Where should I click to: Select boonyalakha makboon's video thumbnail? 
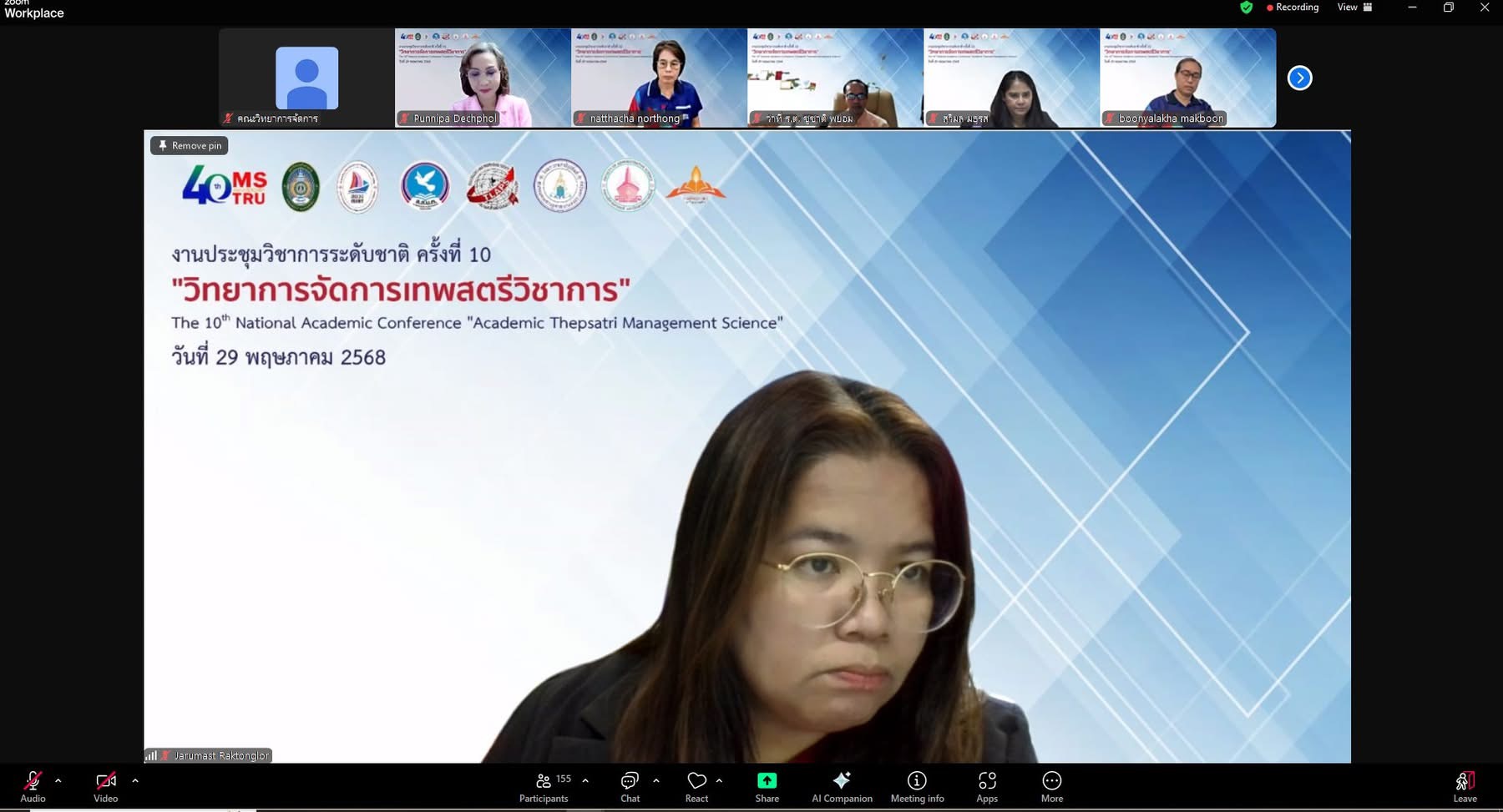tap(1187, 78)
